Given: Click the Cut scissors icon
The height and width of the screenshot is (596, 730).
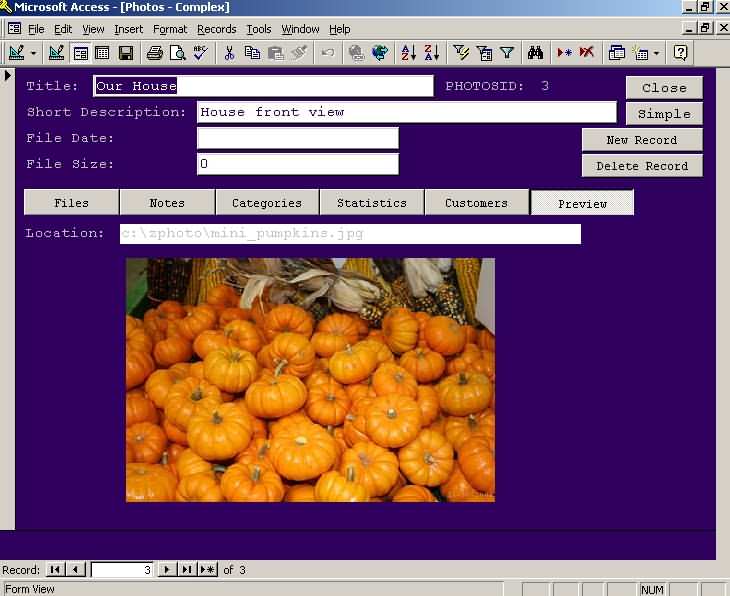Looking at the screenshot, I should (230, 53).
